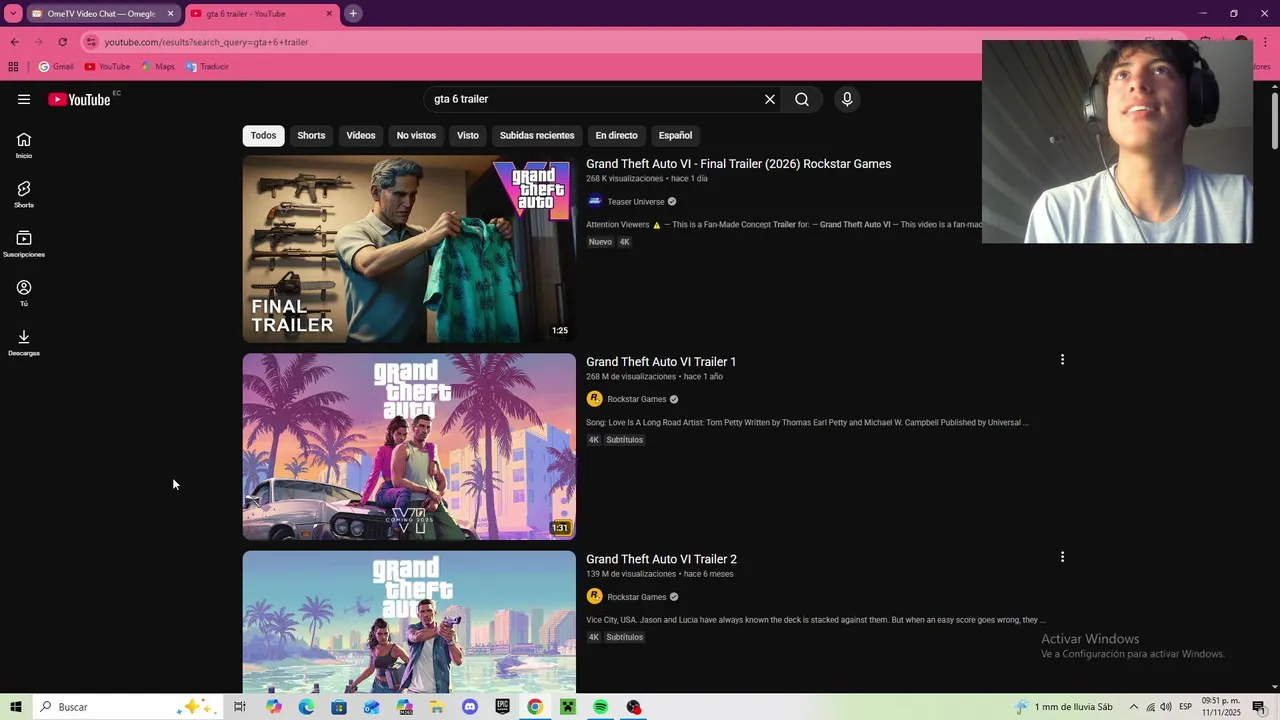Click the Trailer 2 video thumbnail
This screenshot has height=720, width=1280.
409,621
